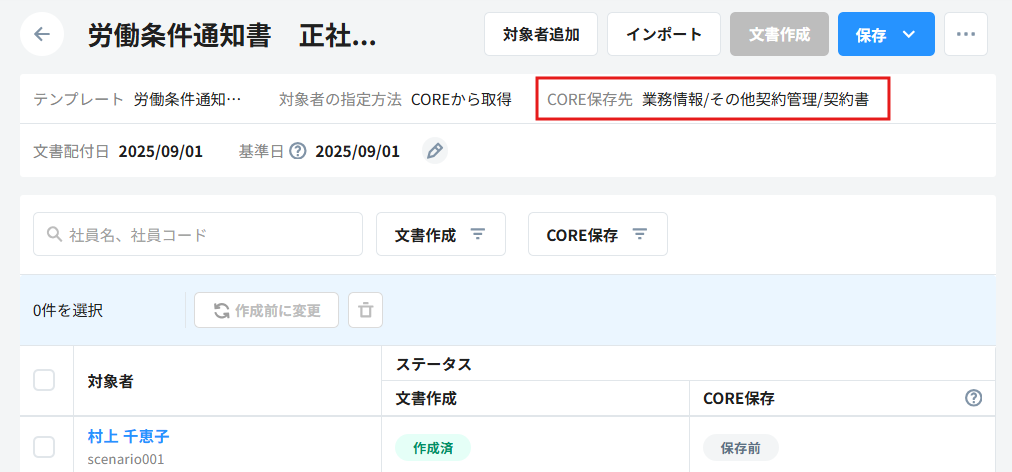Expand the 保存 dropdown button
Image resolution: width=1012 pixels, height=472 pixels.
point(908,34)
